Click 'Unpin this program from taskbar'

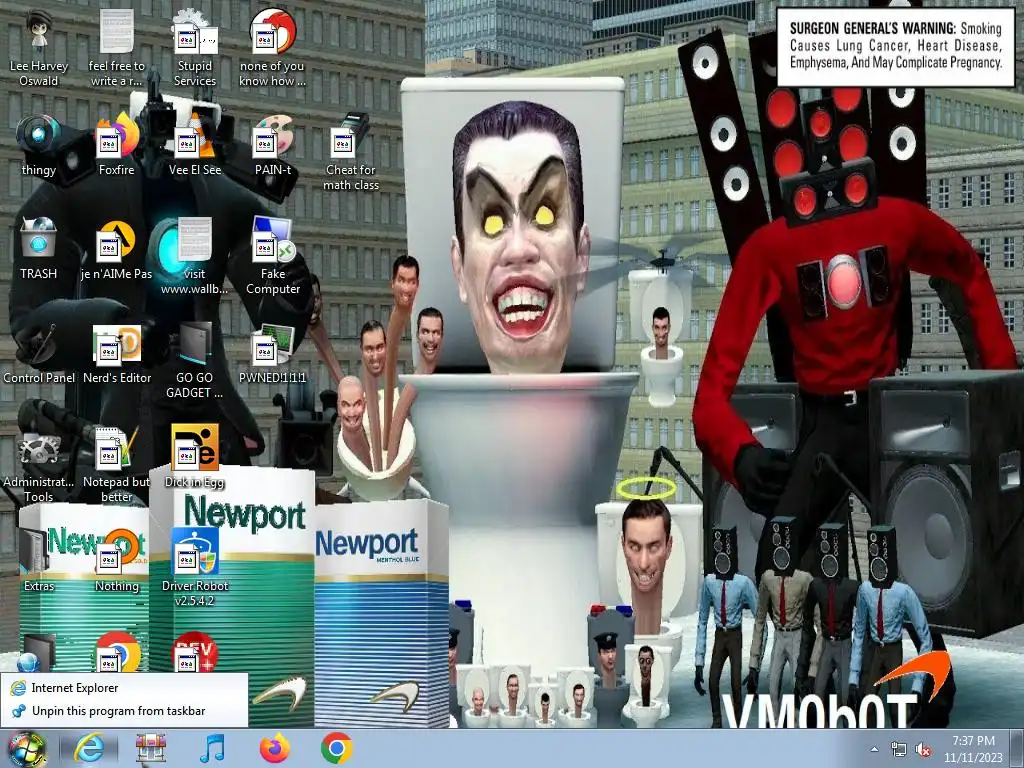[124, 711]
